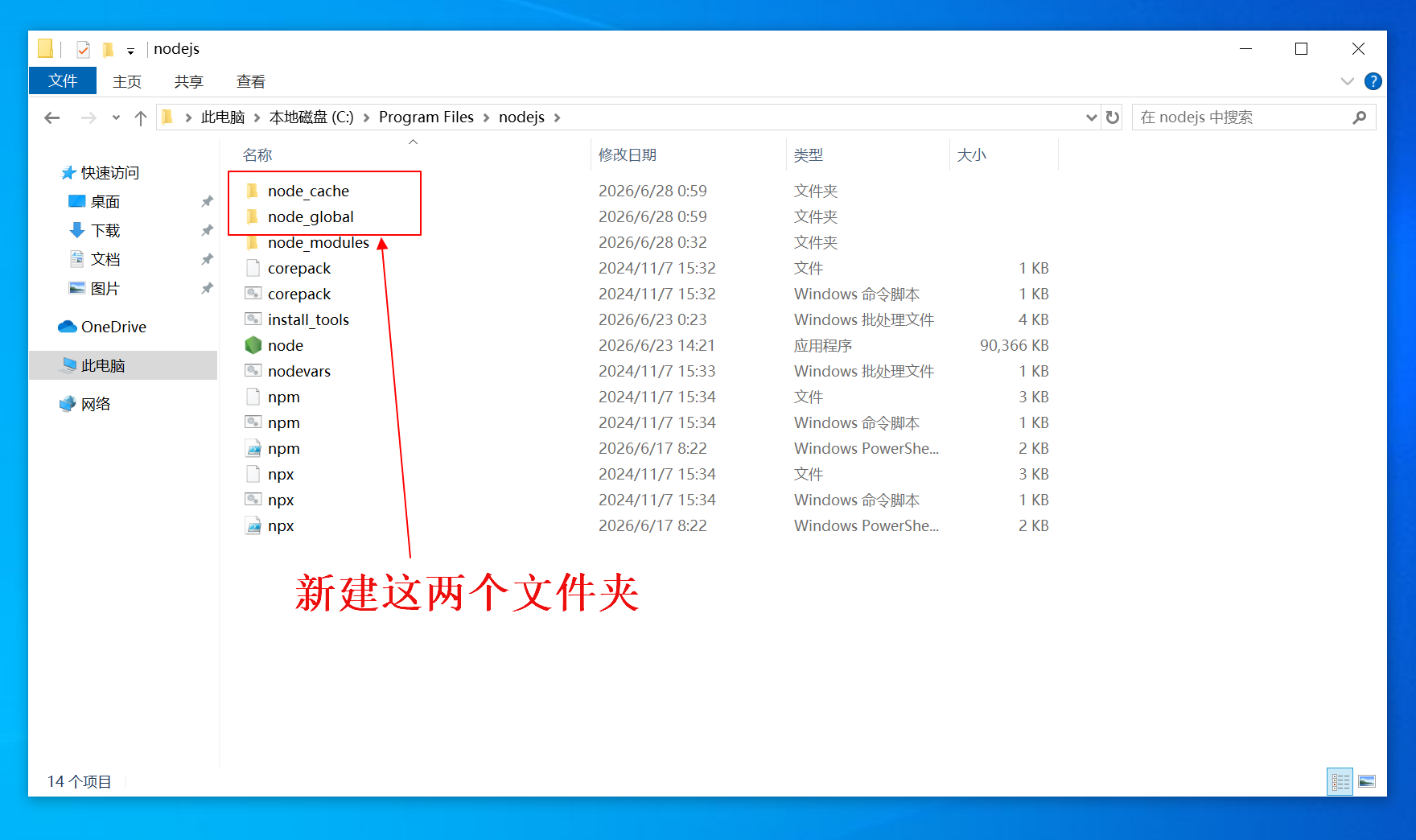Open Documents (文档) in quick access
Image resolution: width=1416 pixels, height=840 pixels.
[x=105, y=259]
